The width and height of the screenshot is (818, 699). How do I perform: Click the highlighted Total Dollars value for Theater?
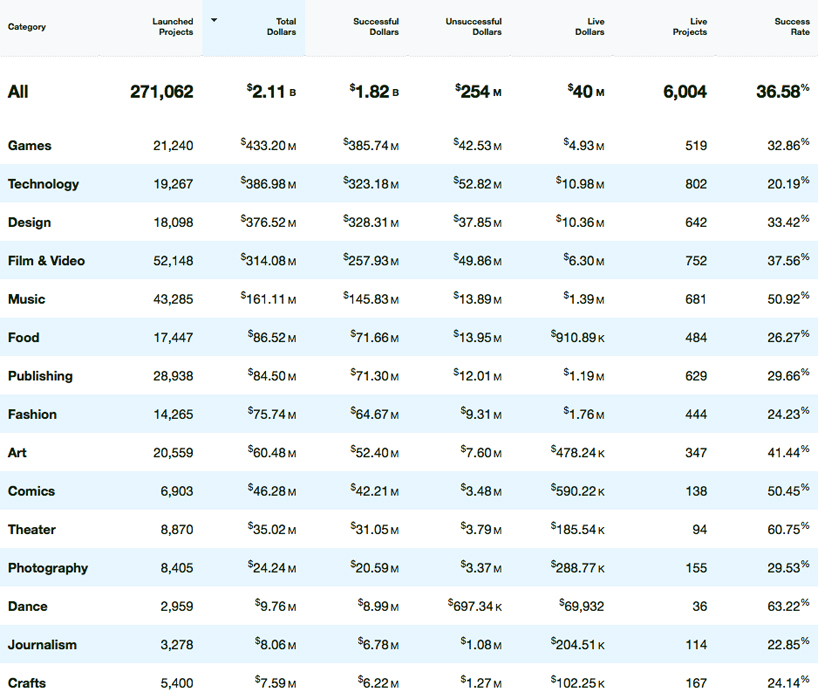(x=269, y=529)
